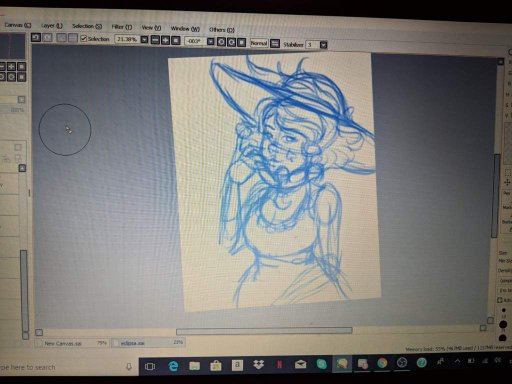Image resolution: width=512 pixels, height=384 pixels.
Task: Rotate the canvas clockwise with rotation icon
Action: tap(231, 42)
